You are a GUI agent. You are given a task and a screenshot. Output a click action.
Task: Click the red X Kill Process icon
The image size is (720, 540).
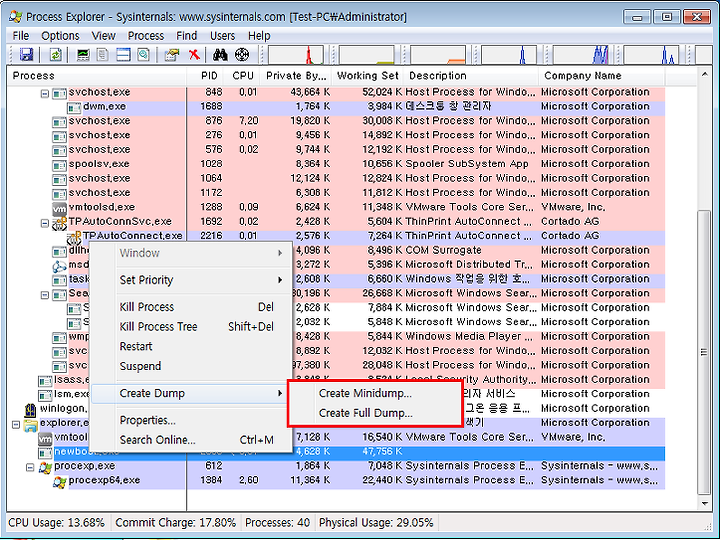(x=194, y=55)
